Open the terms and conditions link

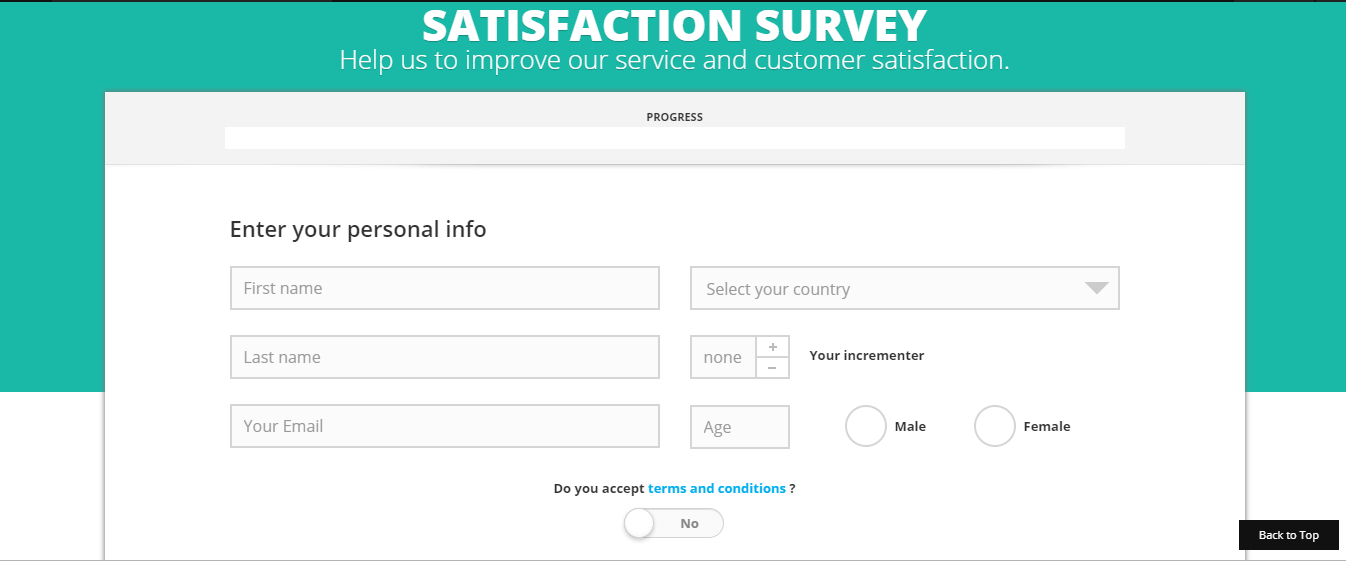click(717, 489)
